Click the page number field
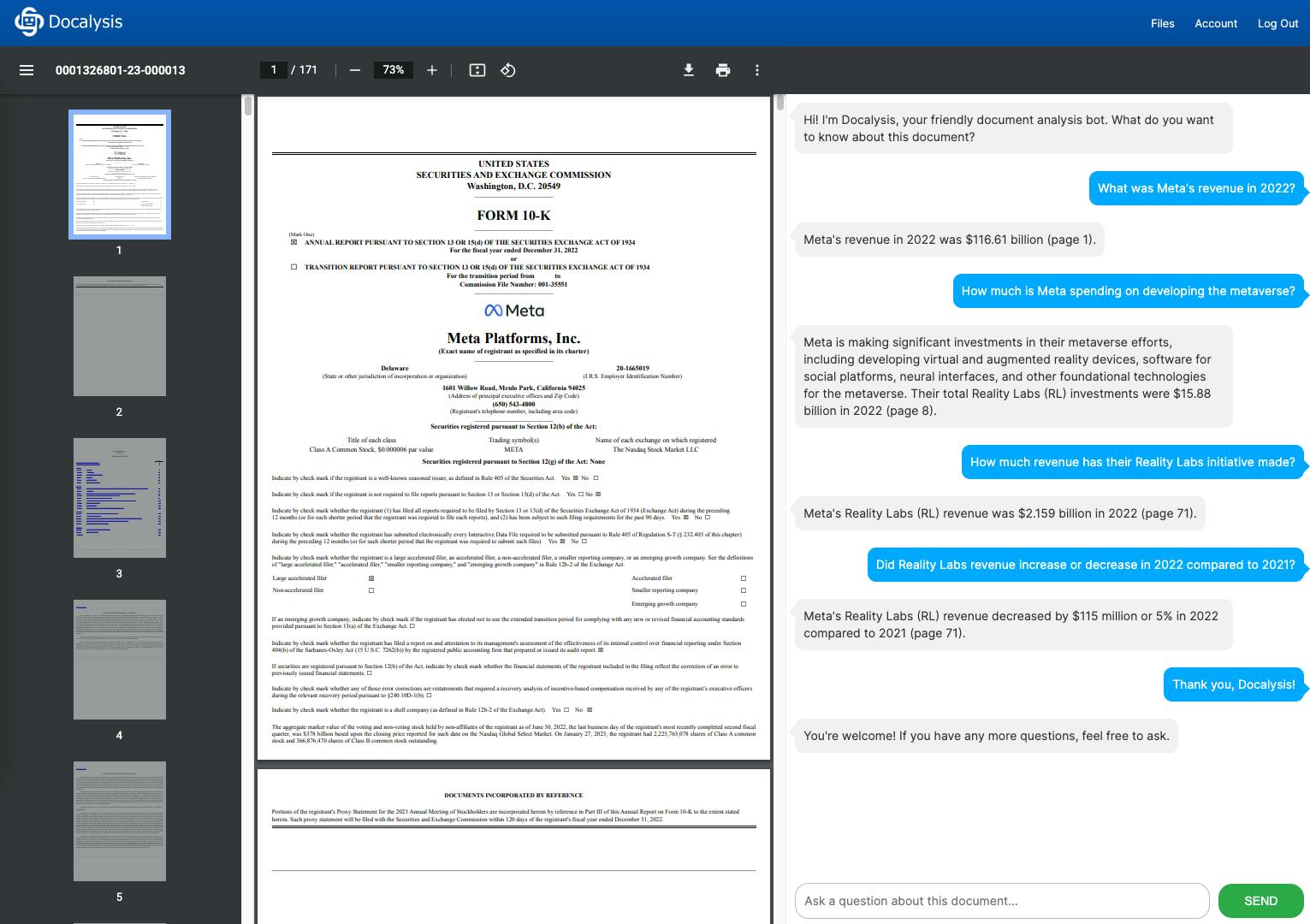The width and height of the screenshot is (1310, 924). (x=273, y=70)
